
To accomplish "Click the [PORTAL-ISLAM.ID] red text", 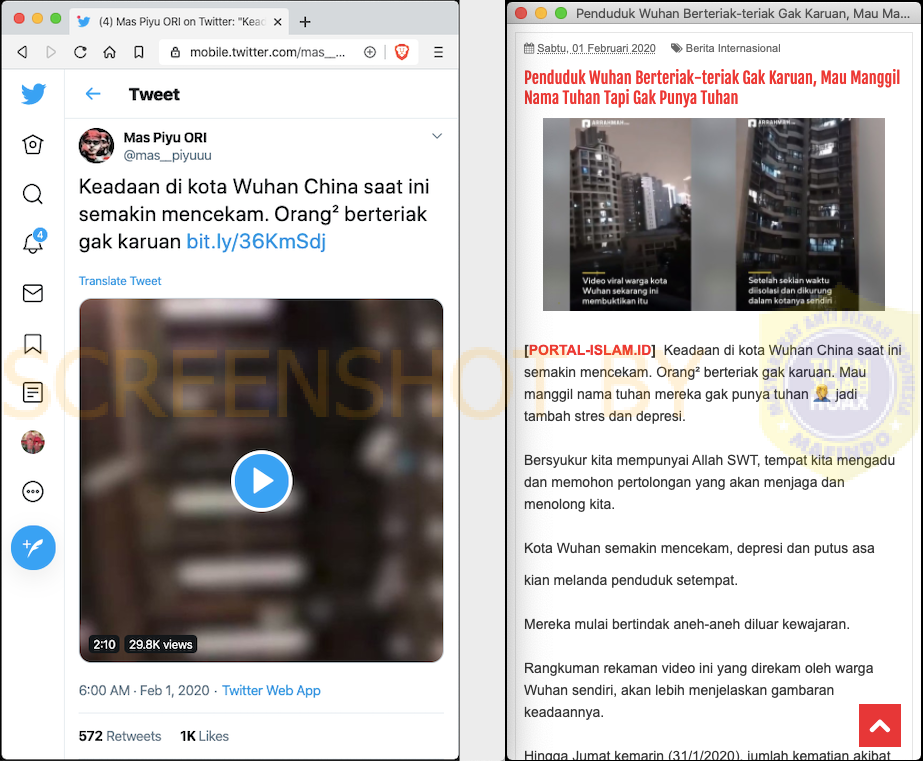I will (590, 350).
